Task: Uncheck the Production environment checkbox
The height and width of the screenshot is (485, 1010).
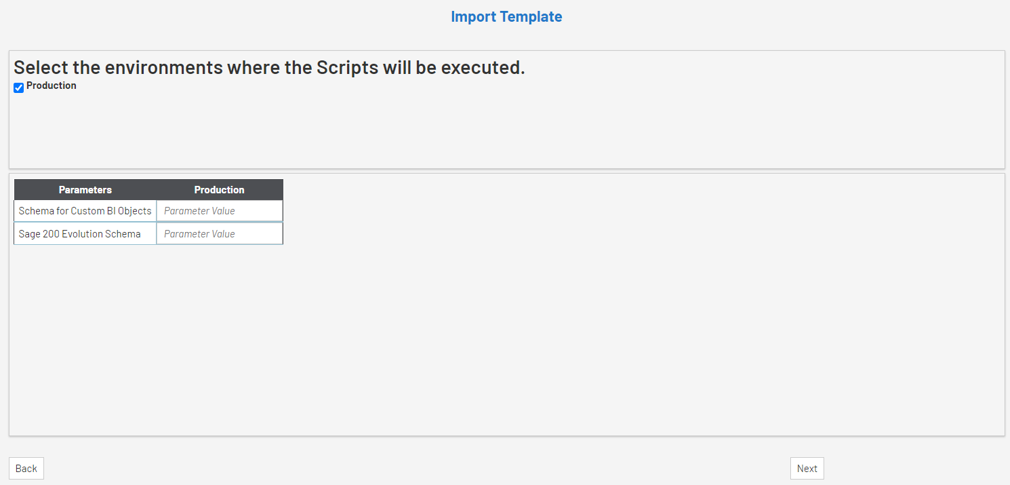Action: tap(19, 88)
